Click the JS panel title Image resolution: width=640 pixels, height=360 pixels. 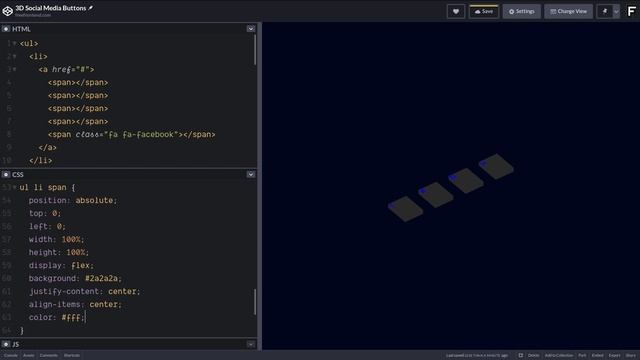click(x=16, y=344)
